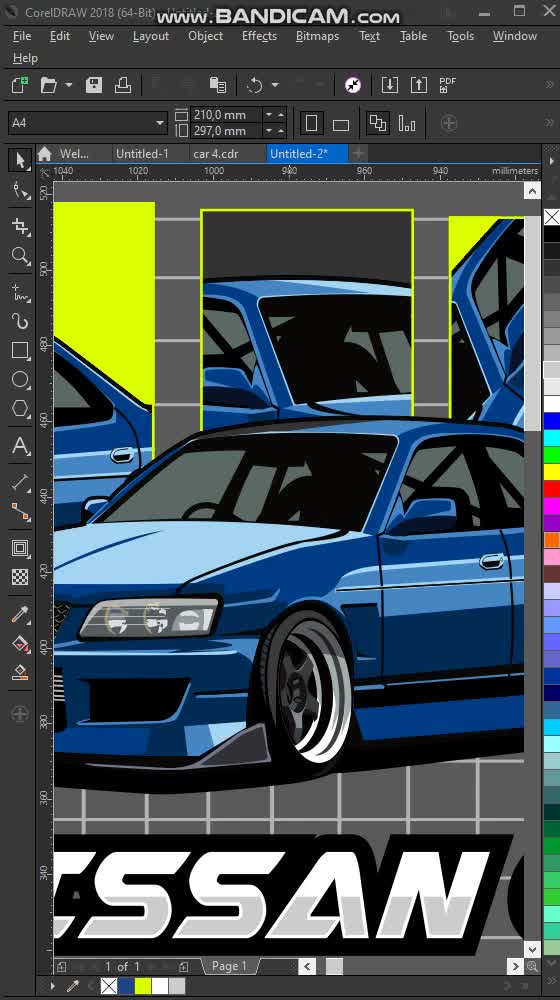Image resolution: width=560 pixels, height=1000 pixels.
Task: Expand the Undo history dropdown arrow
Action: (x=275, y=84)
